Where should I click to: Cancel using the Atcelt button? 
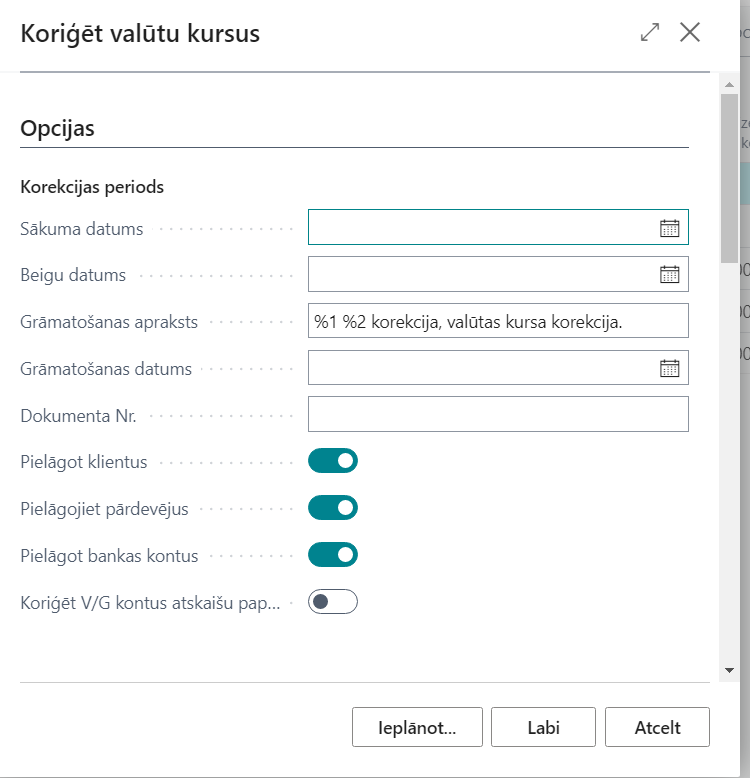pyautogui.click(x=657, y=727)
